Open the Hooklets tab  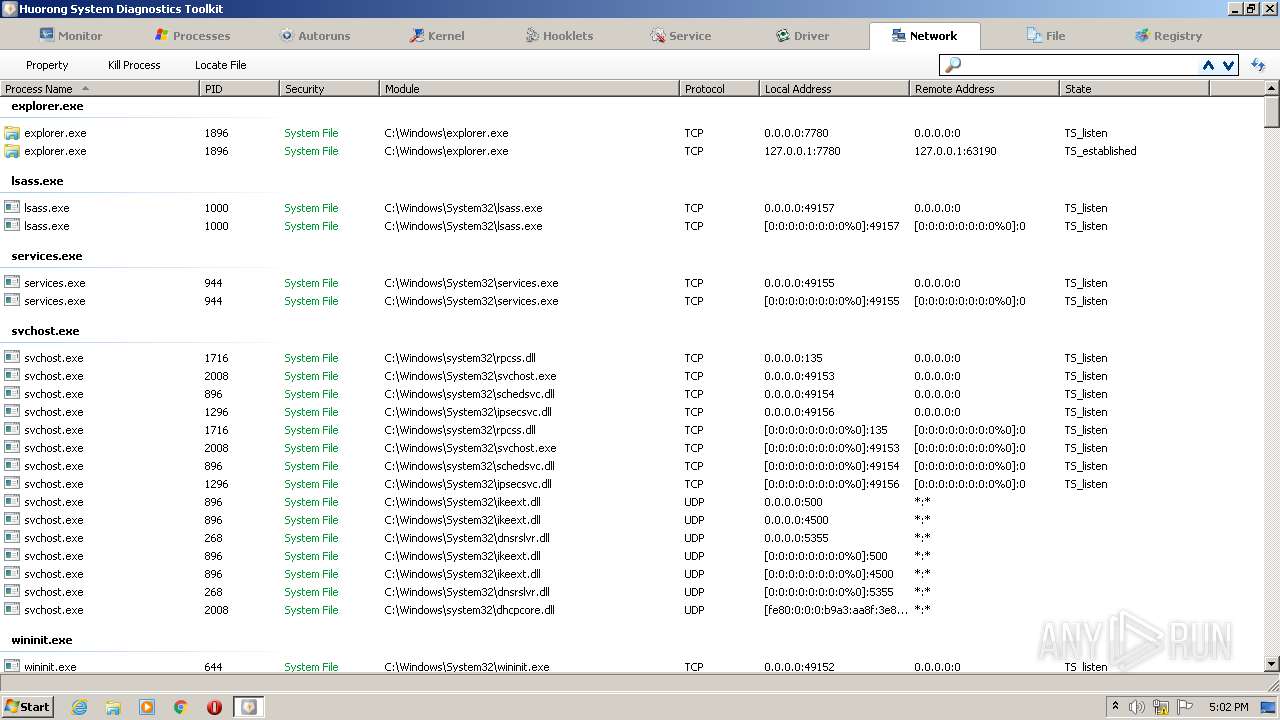point(559,36)
